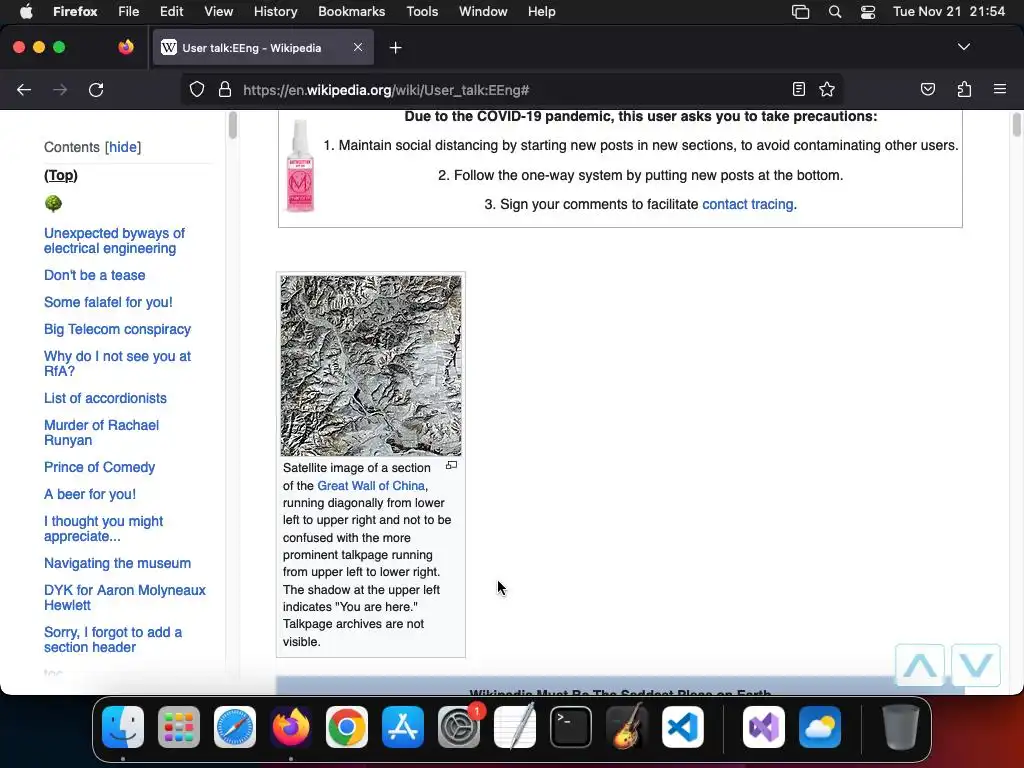Open Unexpected byways of electrical engineering section
Screen dimensions: 1024x768
pyautogui.click(x=114, y=241)
